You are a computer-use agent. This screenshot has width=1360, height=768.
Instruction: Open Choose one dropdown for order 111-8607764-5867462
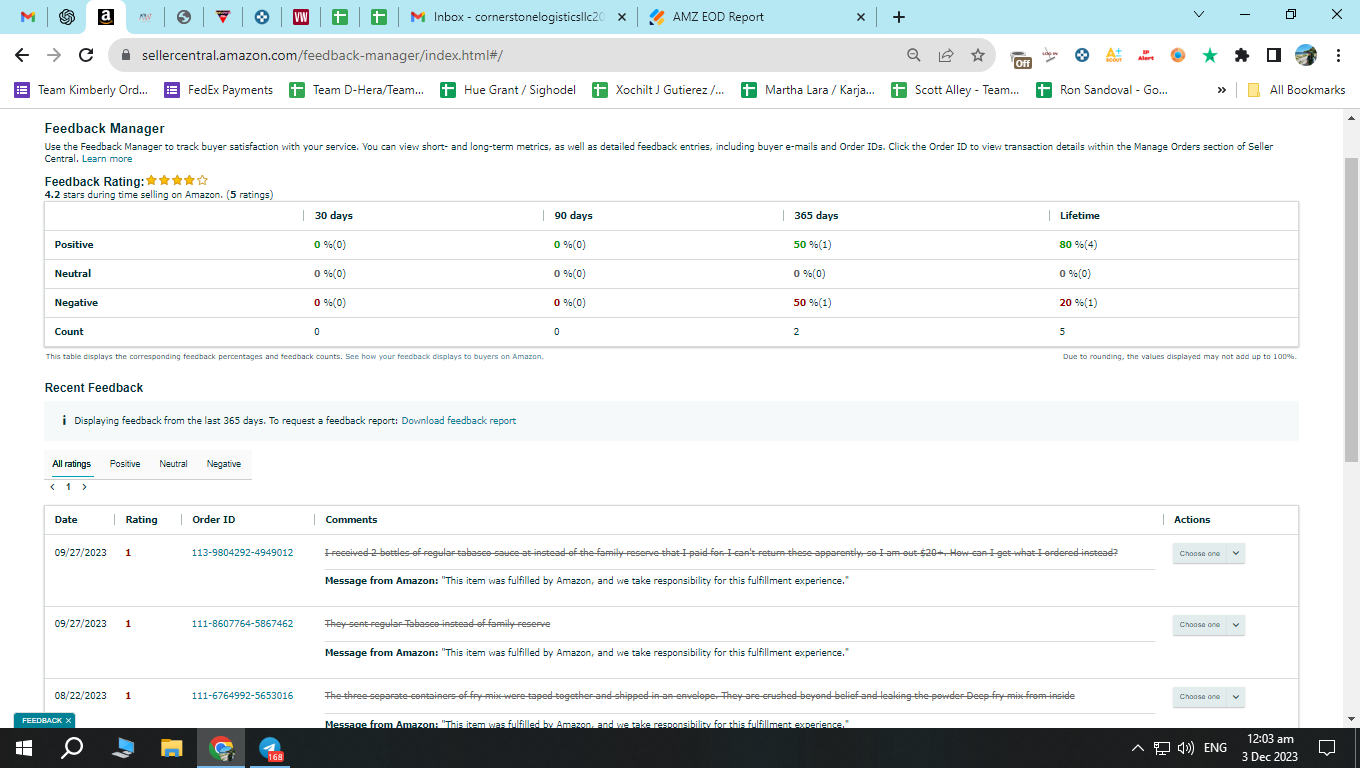(1209, 625)
